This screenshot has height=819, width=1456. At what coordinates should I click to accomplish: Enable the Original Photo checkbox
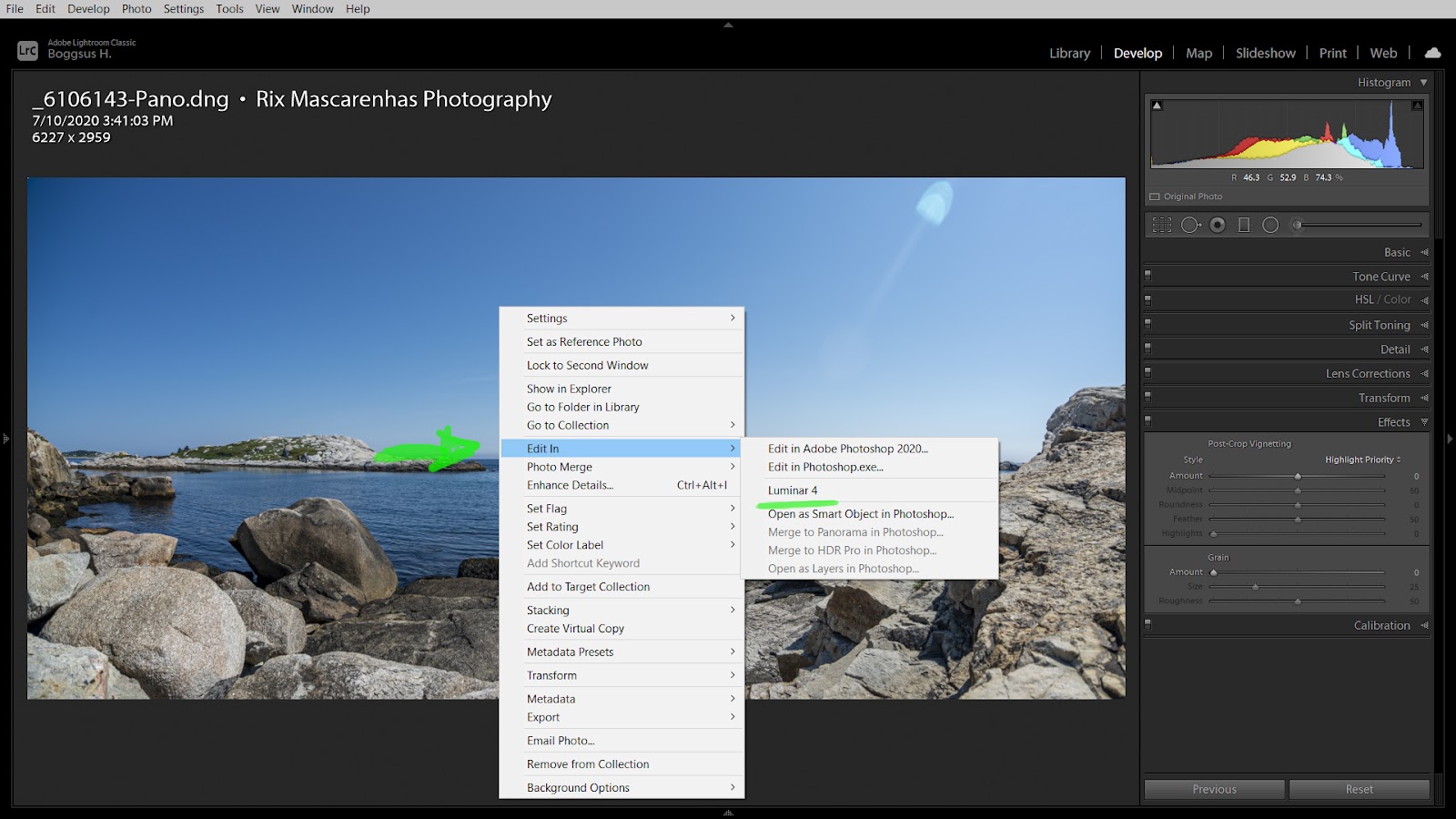(1155, 197)
